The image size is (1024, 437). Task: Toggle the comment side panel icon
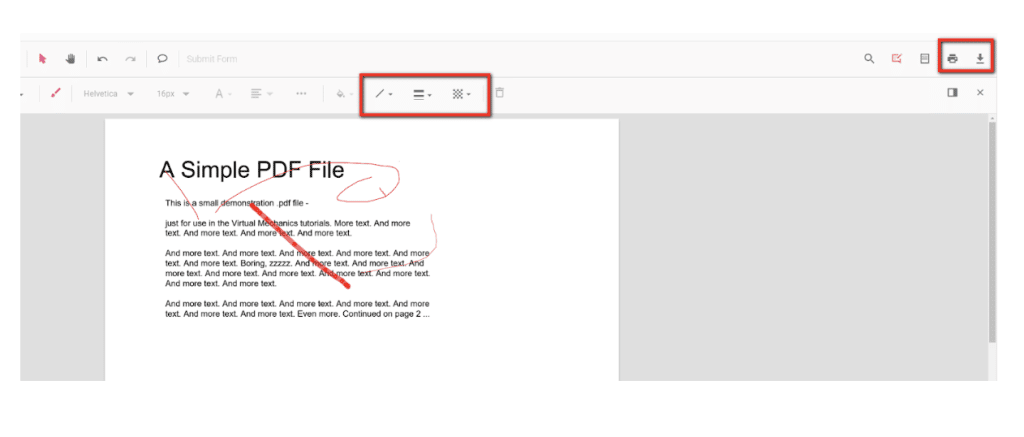click(x=952, y=93)
